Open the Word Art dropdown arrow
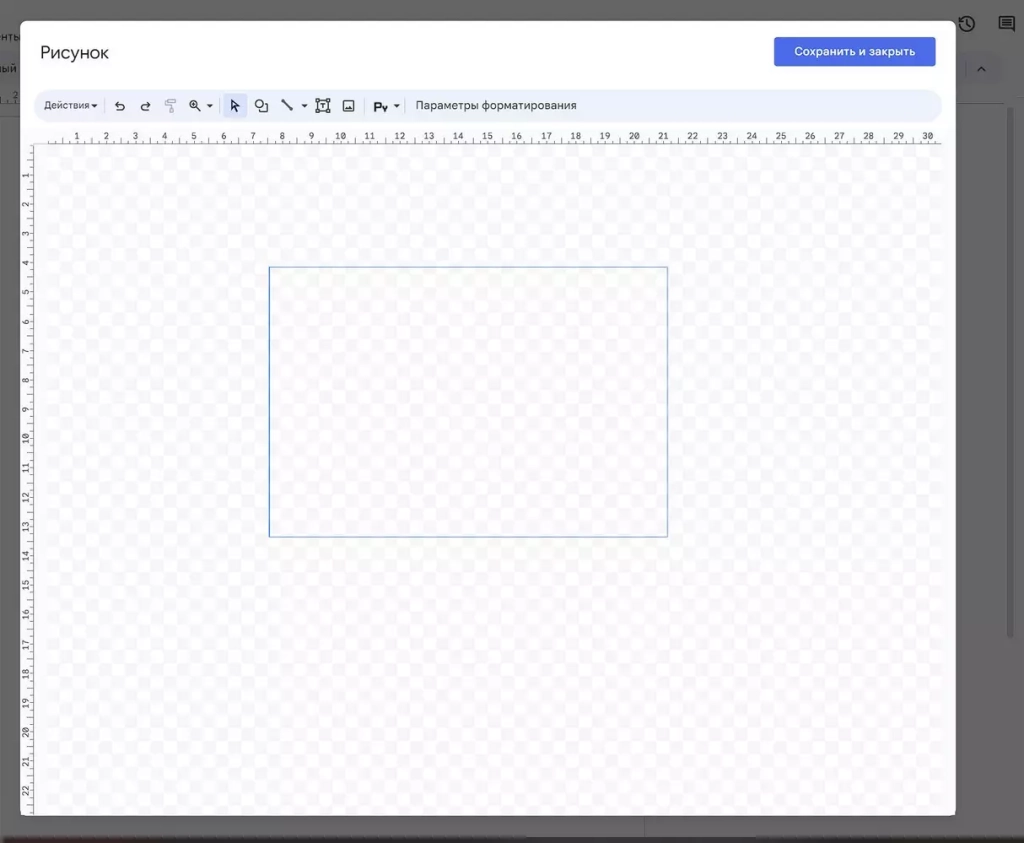 point(397,106)
